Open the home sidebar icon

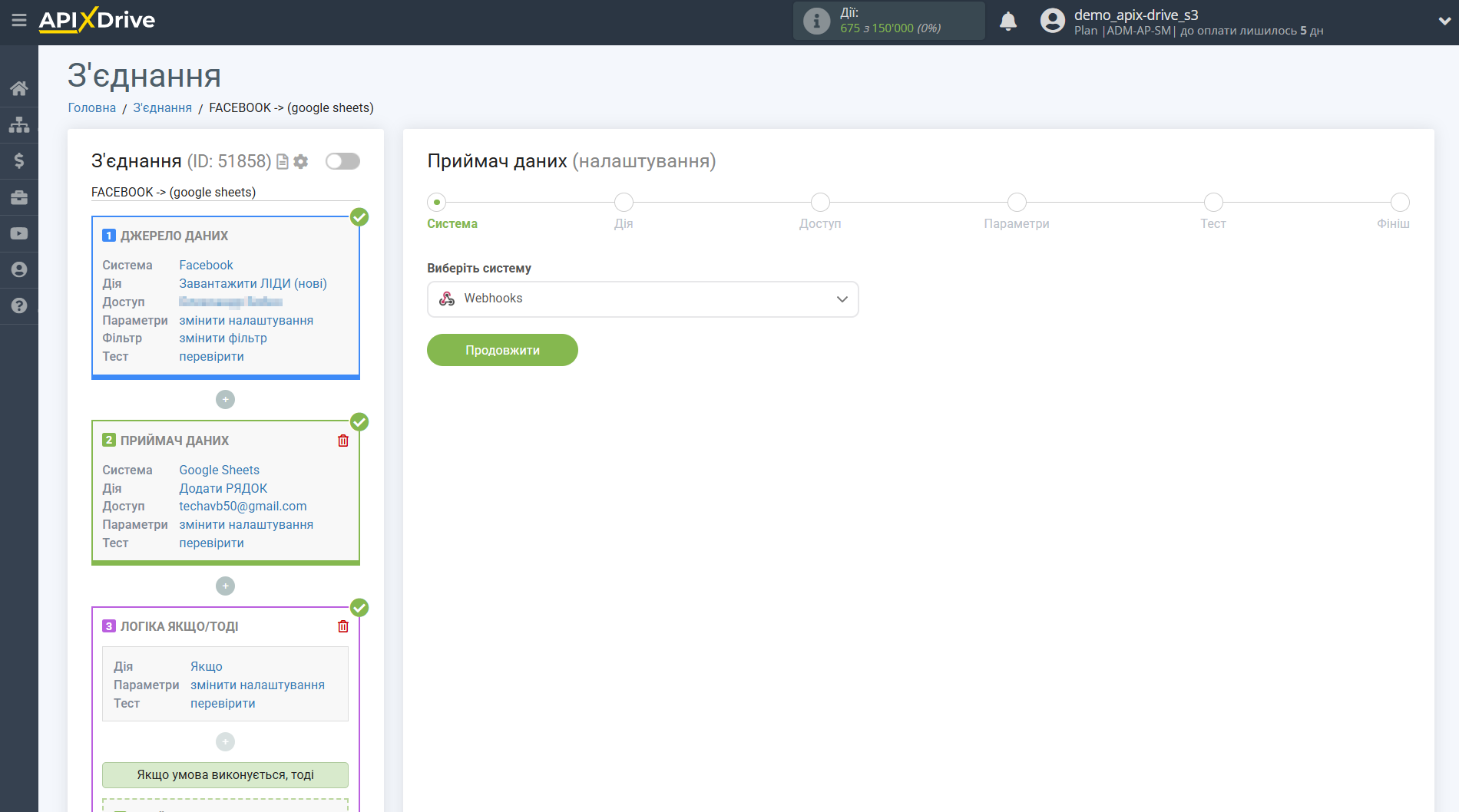19,88
